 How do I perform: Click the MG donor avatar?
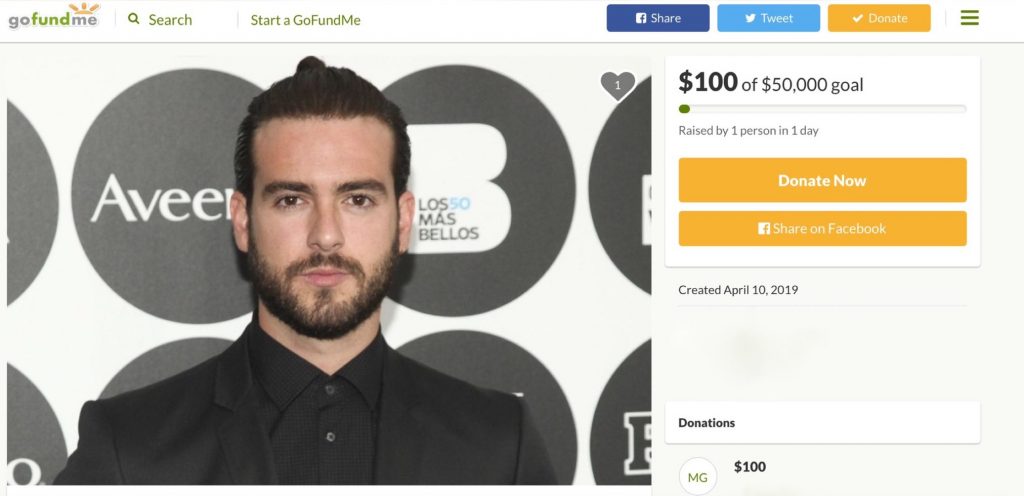[x=697, y=477]
